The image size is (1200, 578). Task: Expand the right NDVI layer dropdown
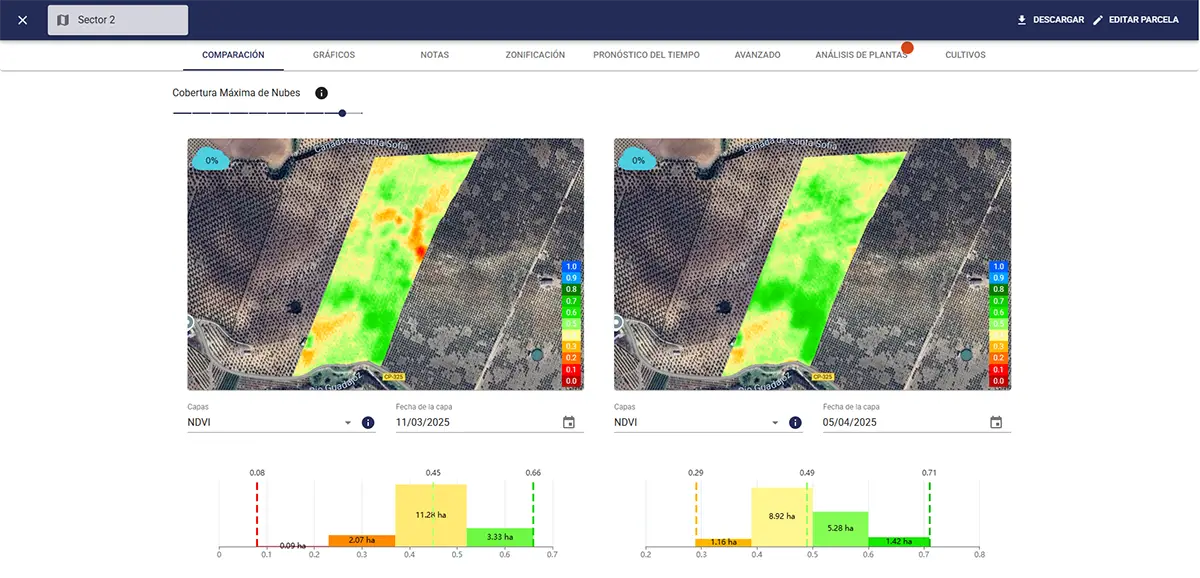click(x=775, y=423)
